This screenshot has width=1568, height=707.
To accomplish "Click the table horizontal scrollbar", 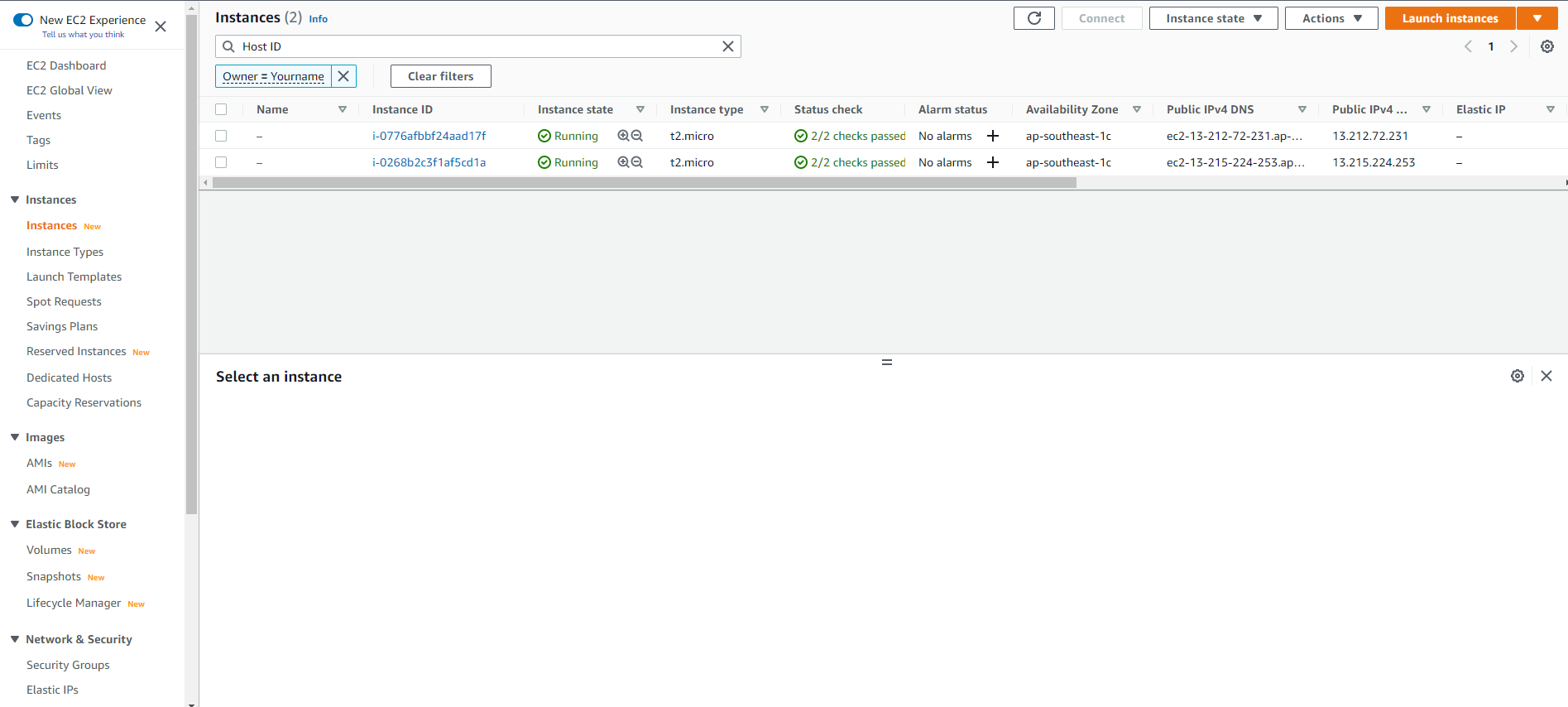I will click(x=644, y=183).
